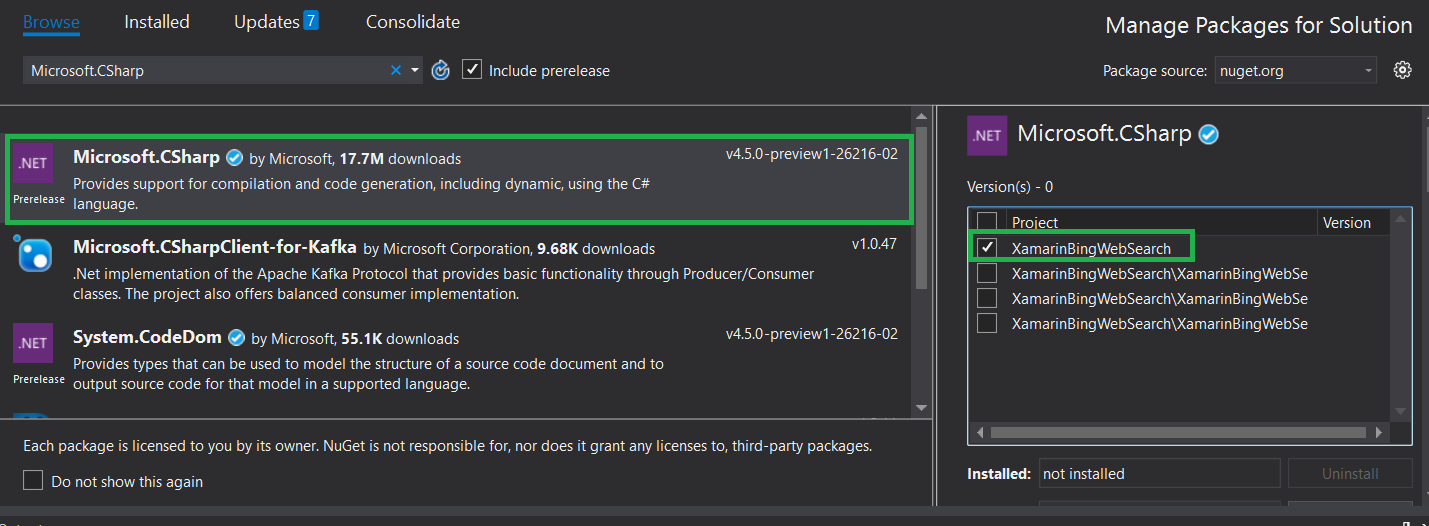Click verified badge next to Microsoft.CSharp in list
This screenshot has height=526, width=1429.
(235, 158)
